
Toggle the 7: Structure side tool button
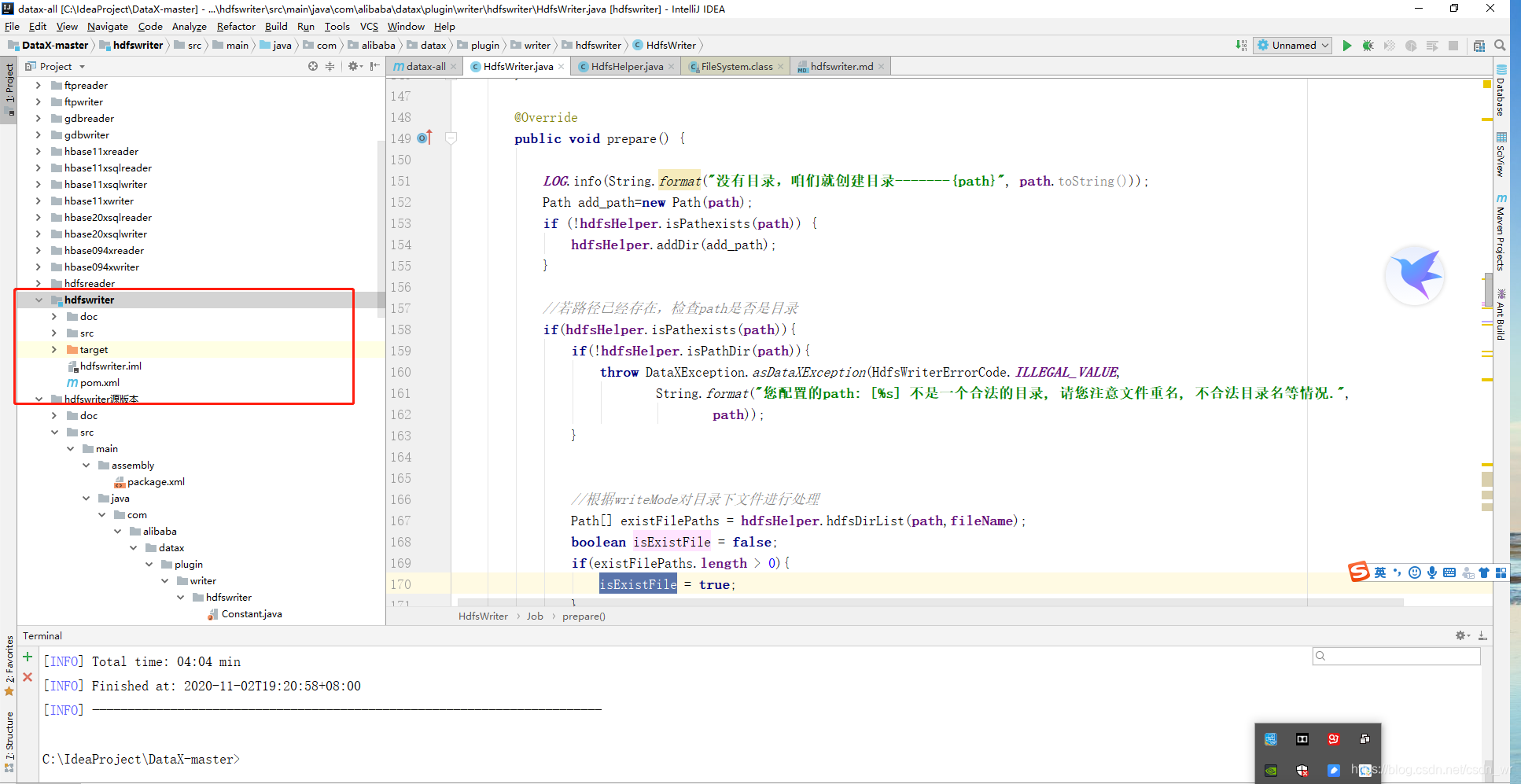[9, 742]
